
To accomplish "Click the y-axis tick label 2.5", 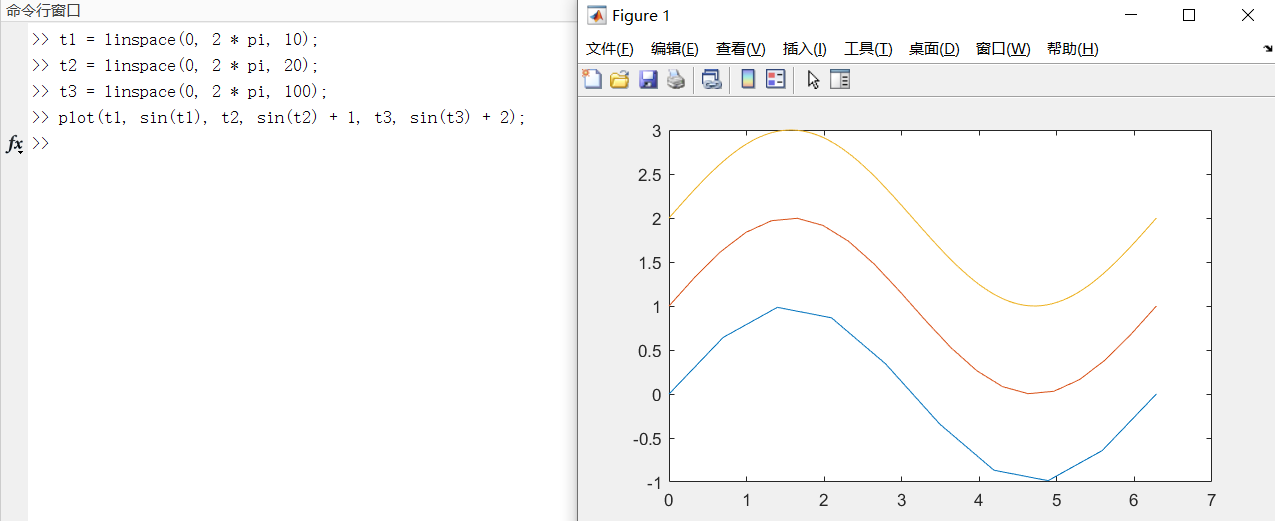I will coord(650,175).
